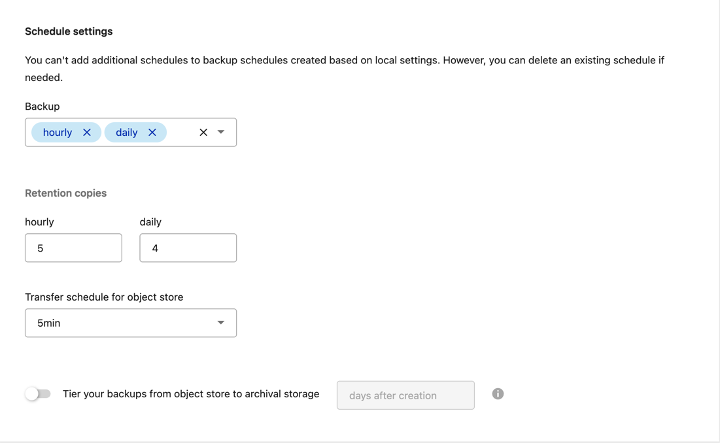720x444 pixels.
Task: Click the days after creation field
Action: [x=405, y=395]
